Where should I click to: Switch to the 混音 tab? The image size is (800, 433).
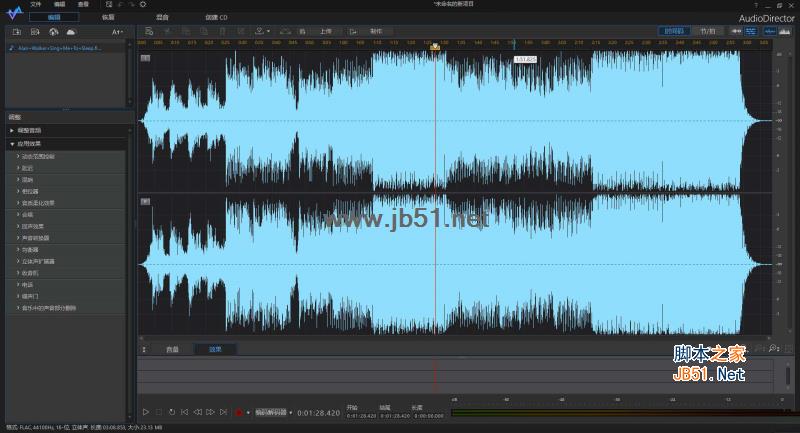162,17
